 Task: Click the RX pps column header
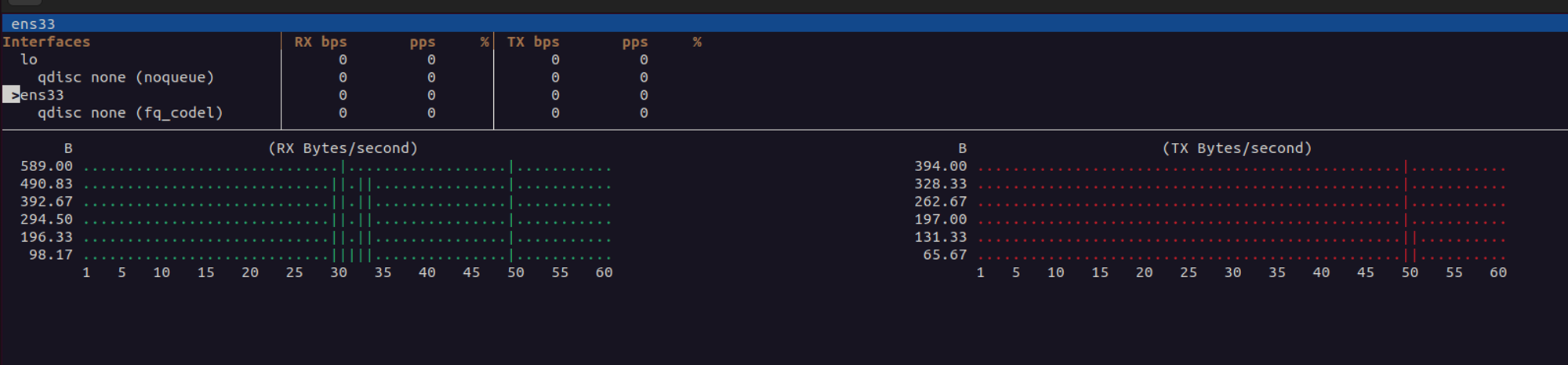click(x=423, y=42)
